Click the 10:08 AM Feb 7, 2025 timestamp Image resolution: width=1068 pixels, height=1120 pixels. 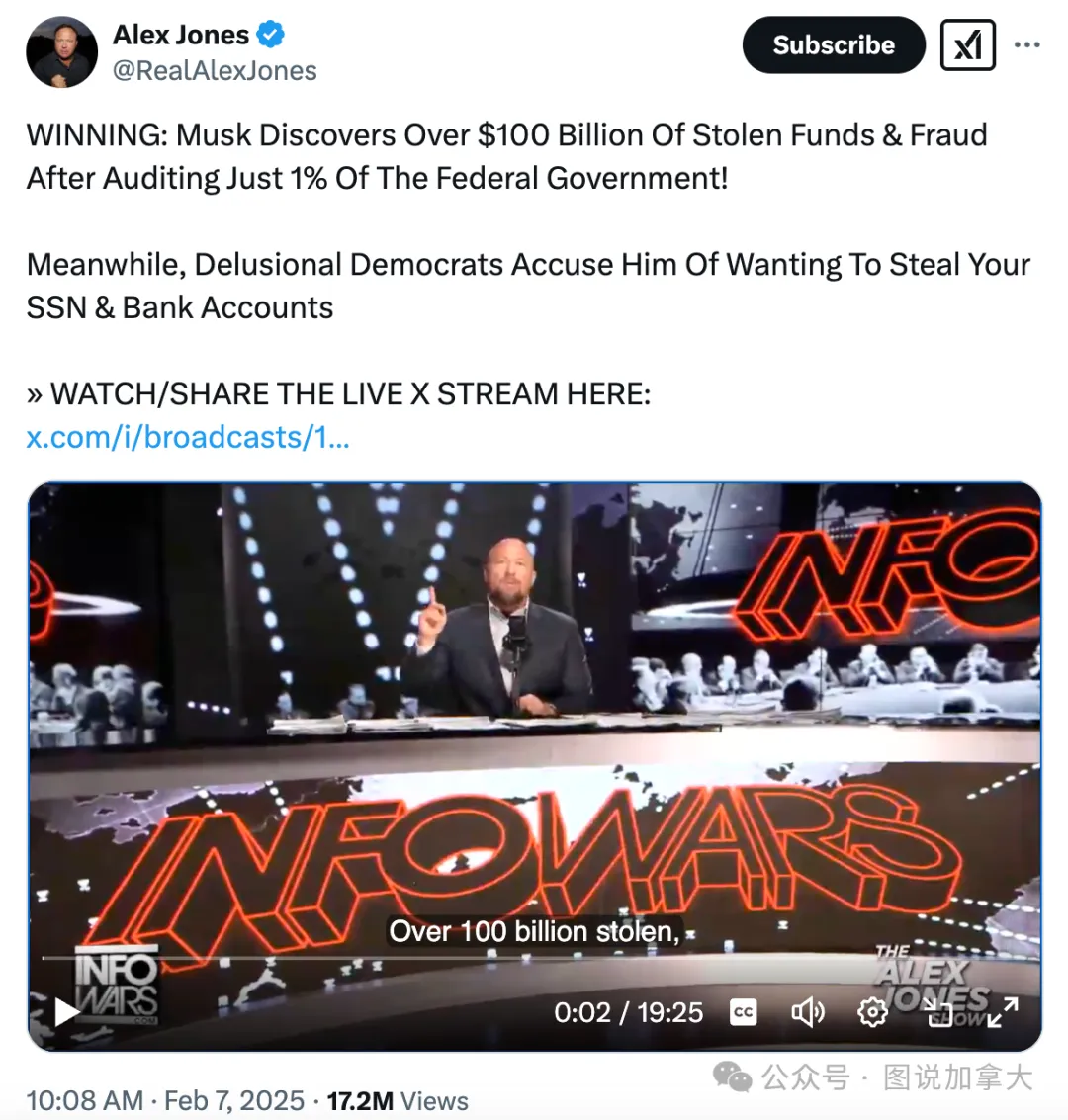pyautogui.click(x=165, y=1100)
